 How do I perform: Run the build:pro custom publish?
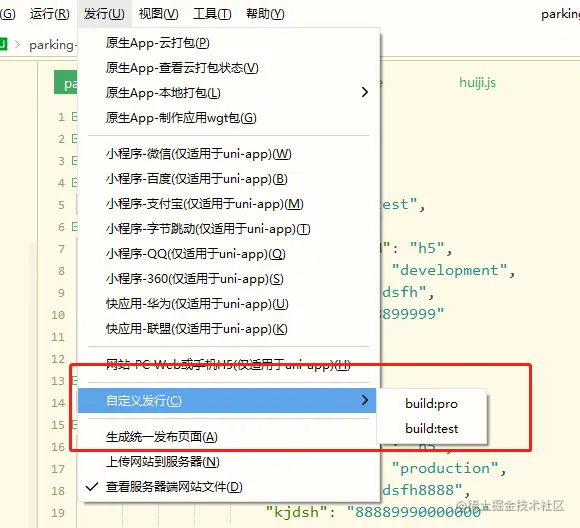pyautogui.click(x=431, y=404)
